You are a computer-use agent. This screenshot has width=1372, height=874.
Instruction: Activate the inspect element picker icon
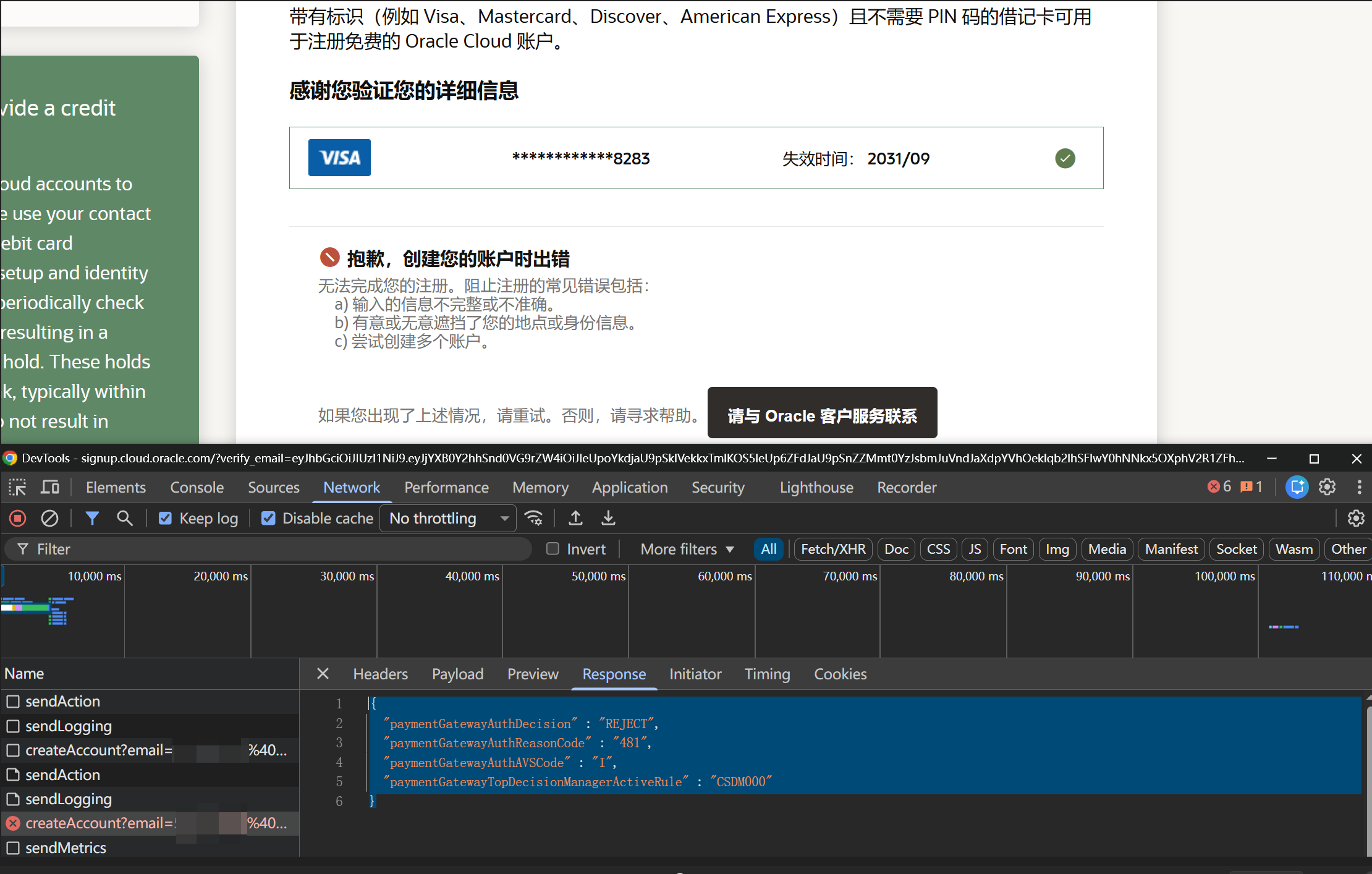click(17, 488)
